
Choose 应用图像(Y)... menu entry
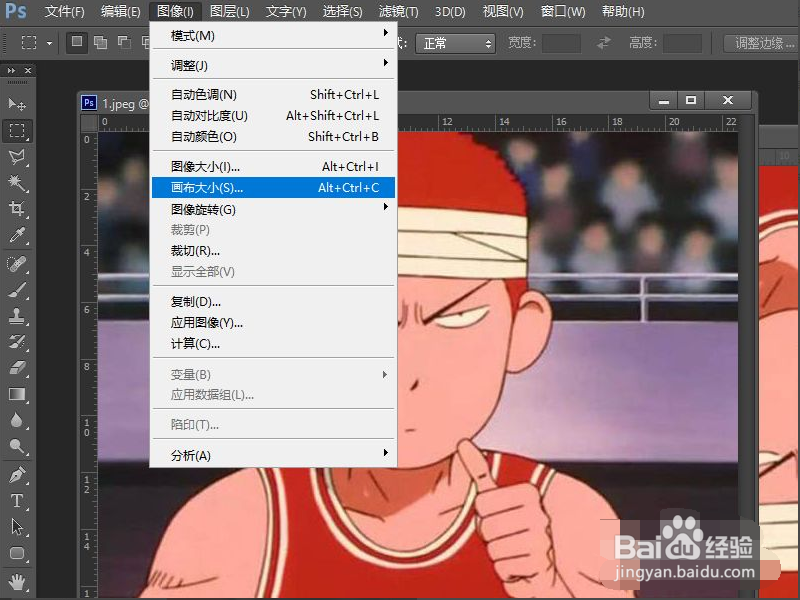coord(273,322)
